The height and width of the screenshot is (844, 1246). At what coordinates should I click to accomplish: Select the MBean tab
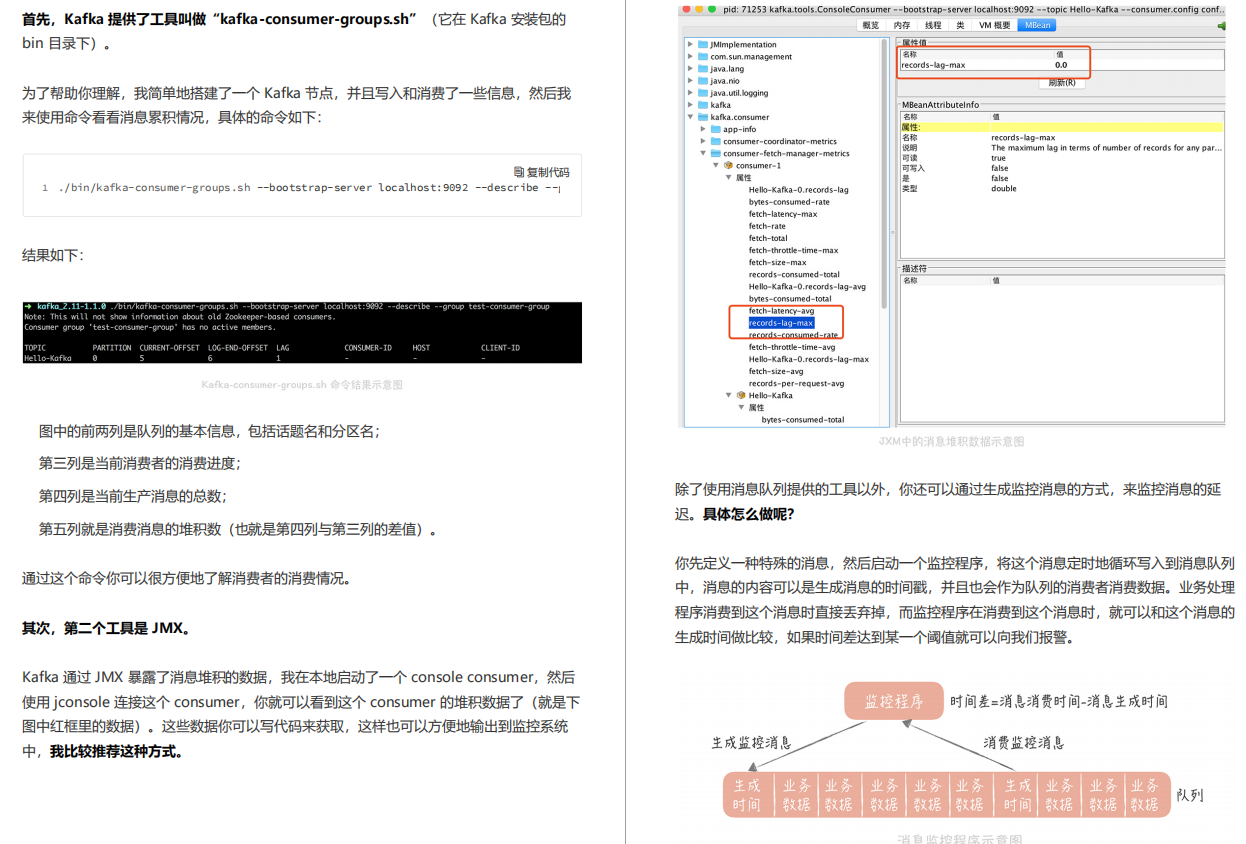tap(1035, 25)
